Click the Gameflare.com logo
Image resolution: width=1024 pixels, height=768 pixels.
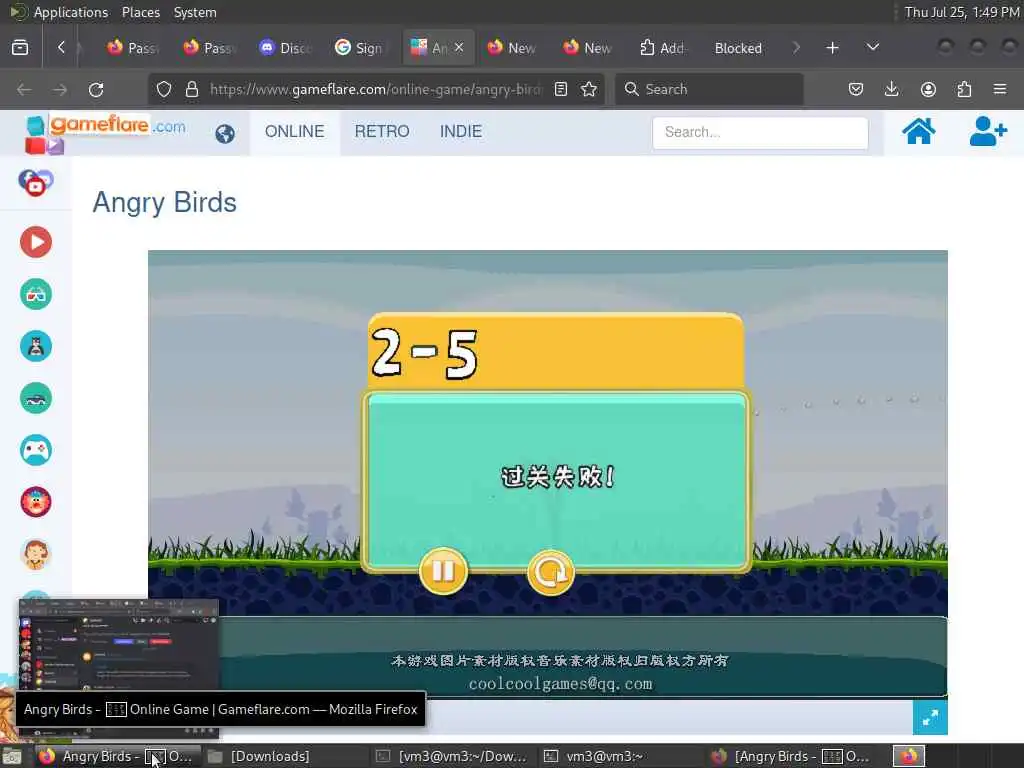coord(104,133)
